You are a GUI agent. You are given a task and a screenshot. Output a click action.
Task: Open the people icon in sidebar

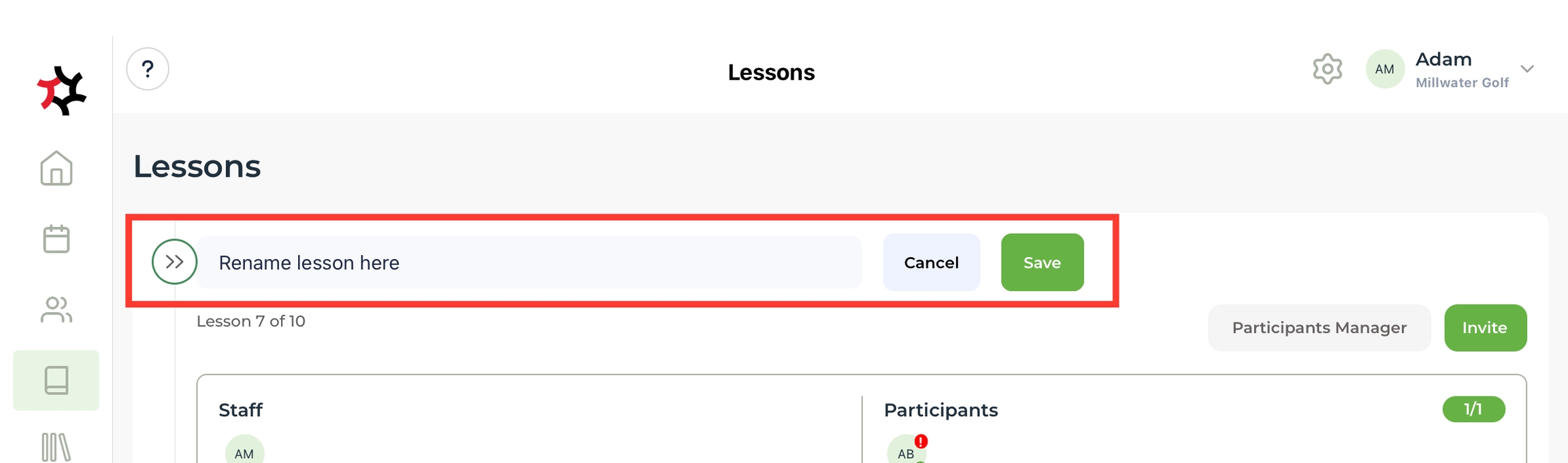coord(56,309)
